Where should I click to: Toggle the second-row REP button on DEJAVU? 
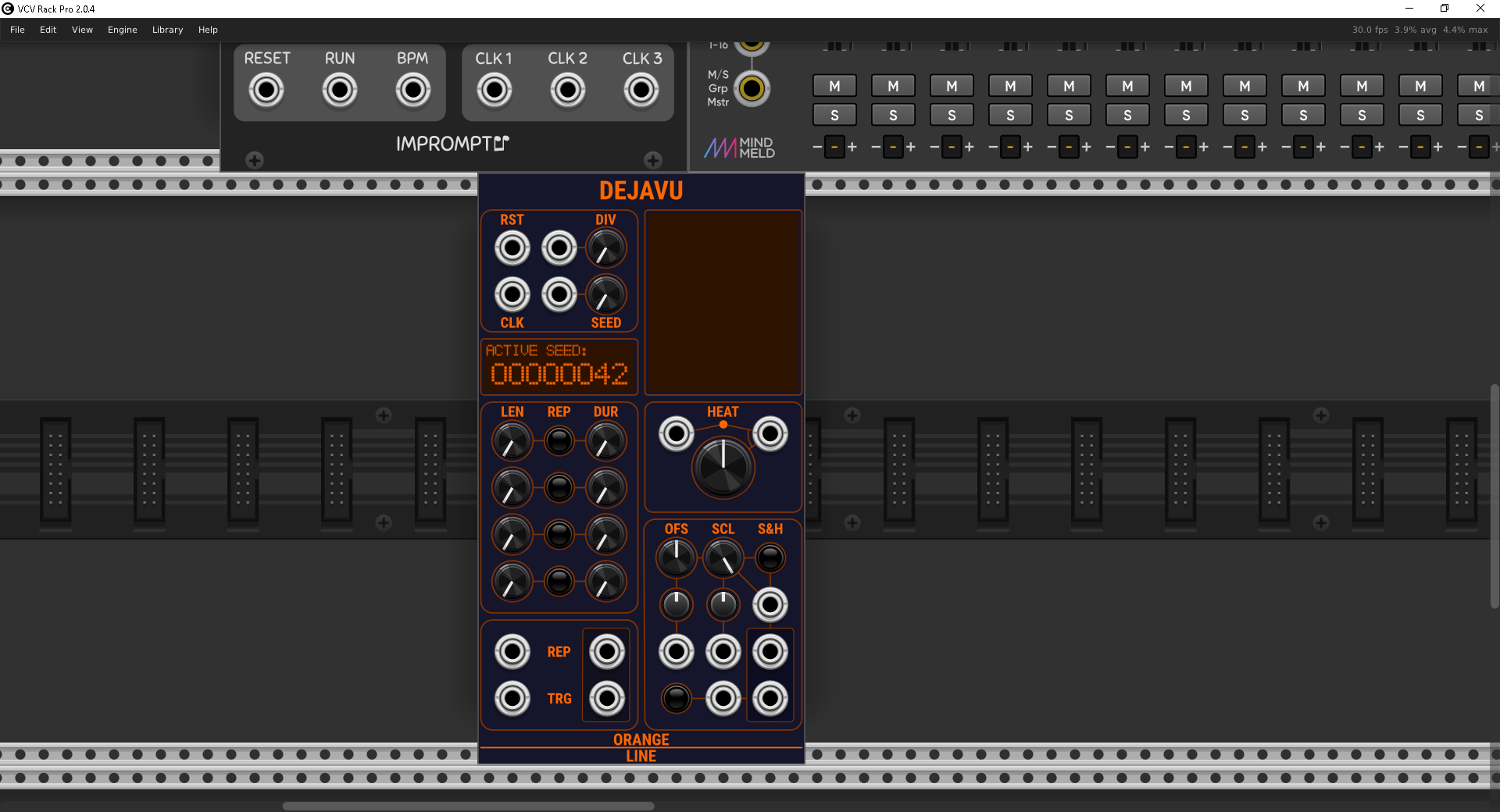click(x=559, y=488)
